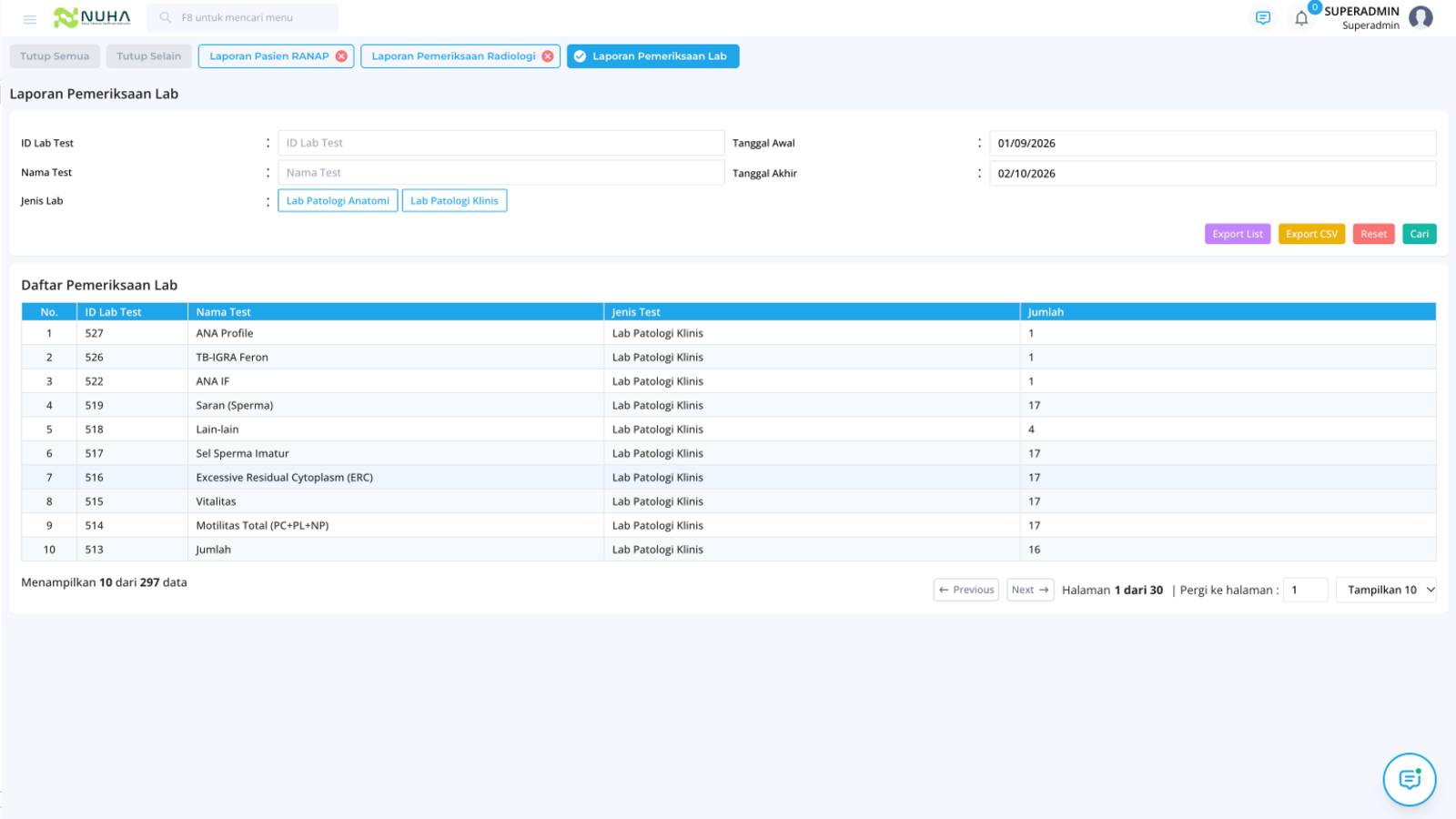Select the TB-IGRA Feron row

point(729,357)
